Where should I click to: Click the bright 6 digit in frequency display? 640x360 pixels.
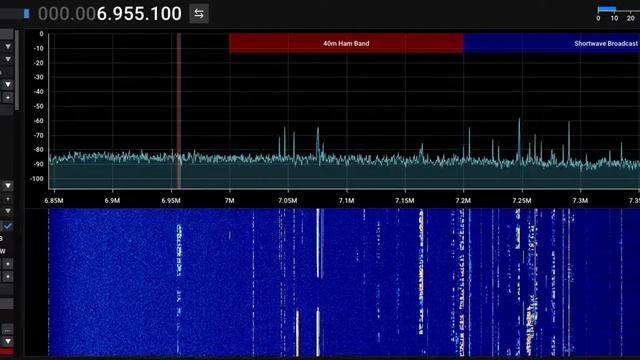click(x=102, y=14)
